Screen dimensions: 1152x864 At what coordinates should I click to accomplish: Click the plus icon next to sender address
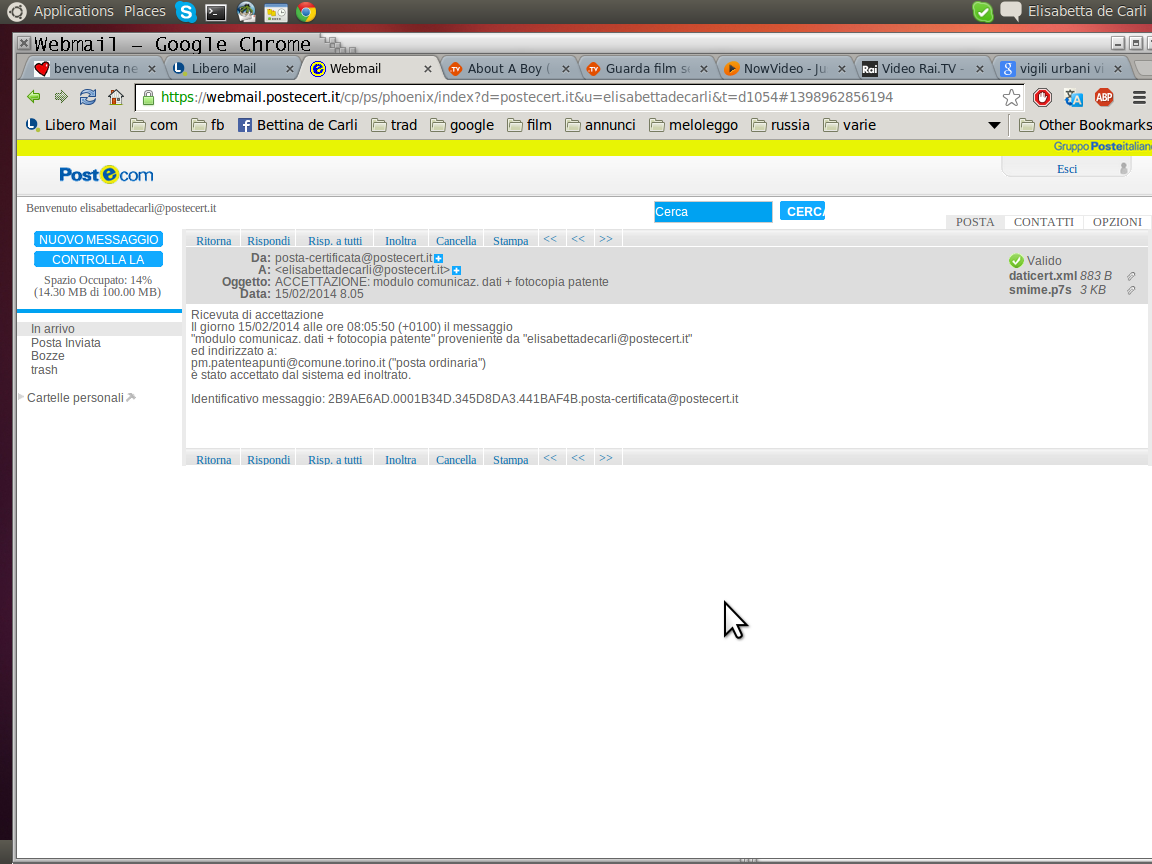(438, 258)
